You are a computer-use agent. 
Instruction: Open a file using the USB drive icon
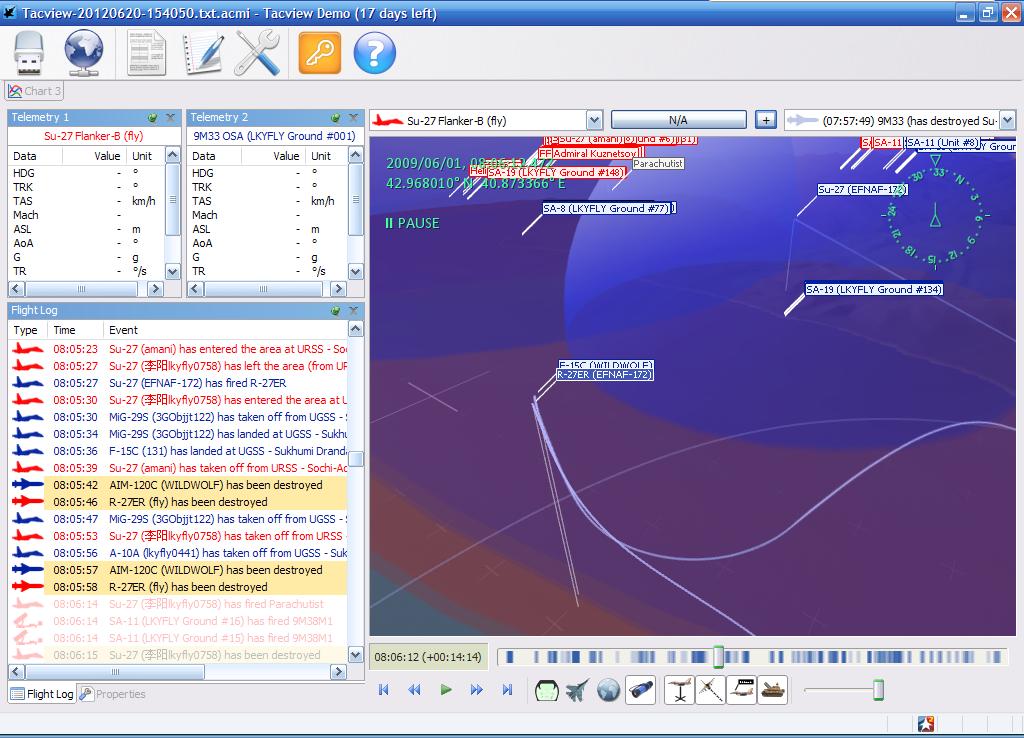tap(29, 53)
